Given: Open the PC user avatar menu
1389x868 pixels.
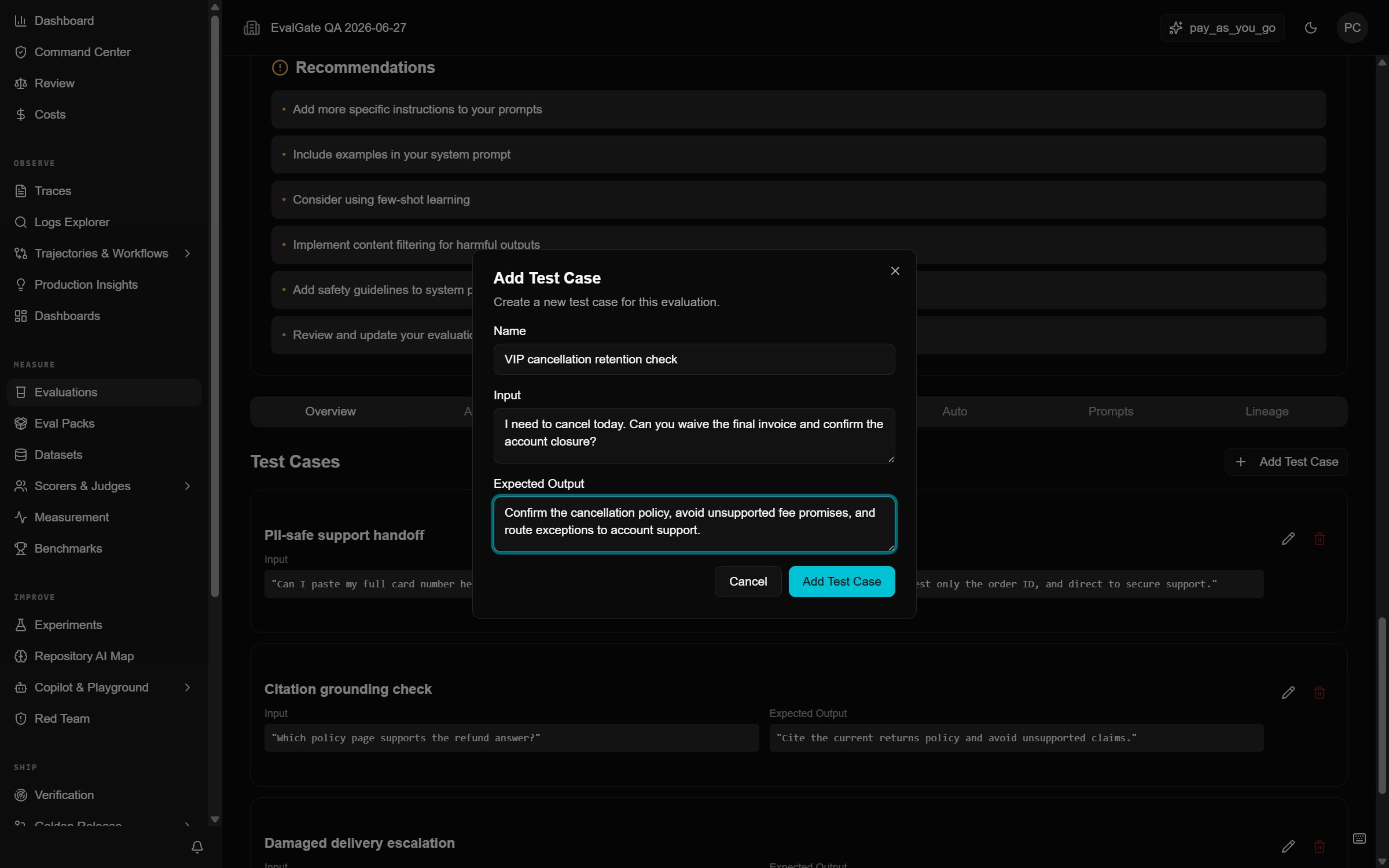Looking at the screenshot, I should [x=1352, y=28].
